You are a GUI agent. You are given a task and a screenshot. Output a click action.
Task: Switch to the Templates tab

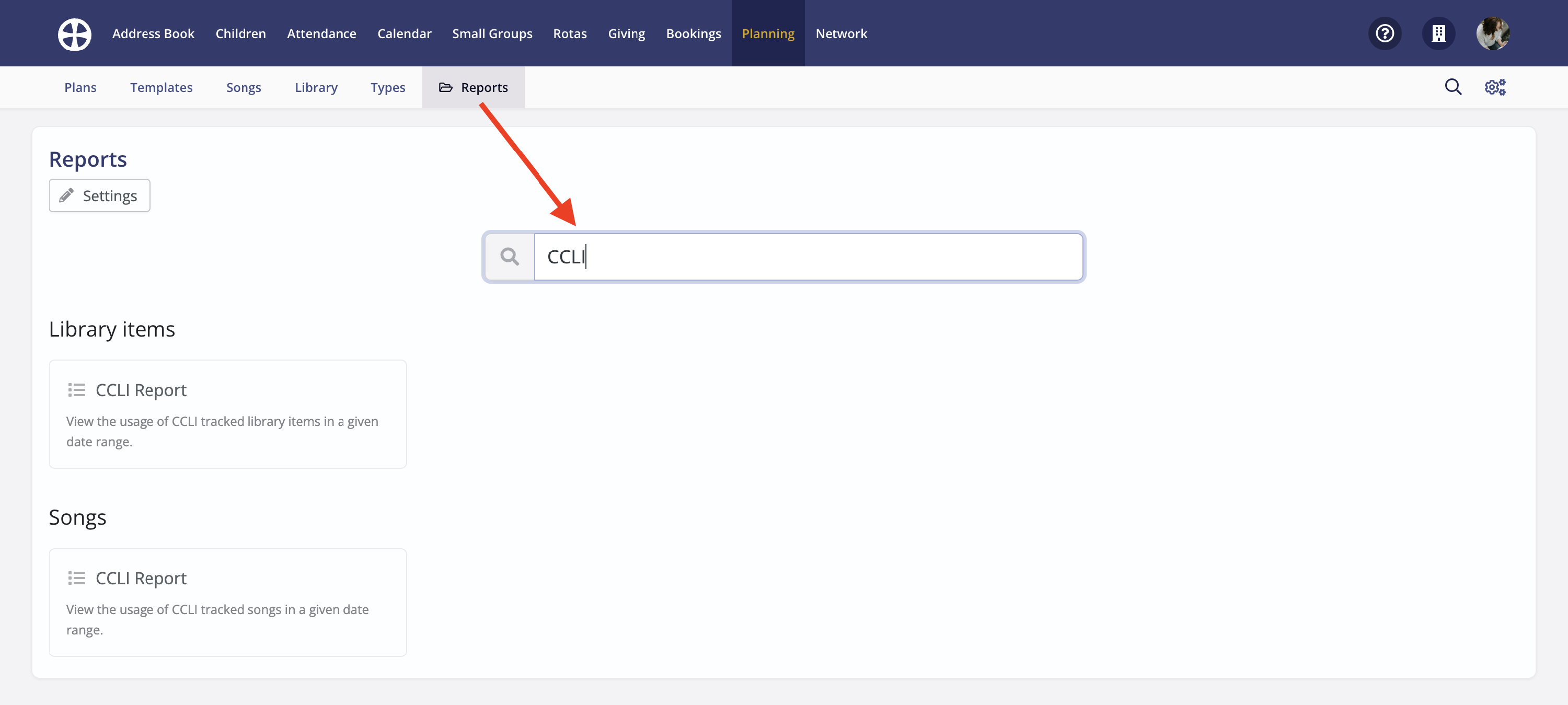160,87
